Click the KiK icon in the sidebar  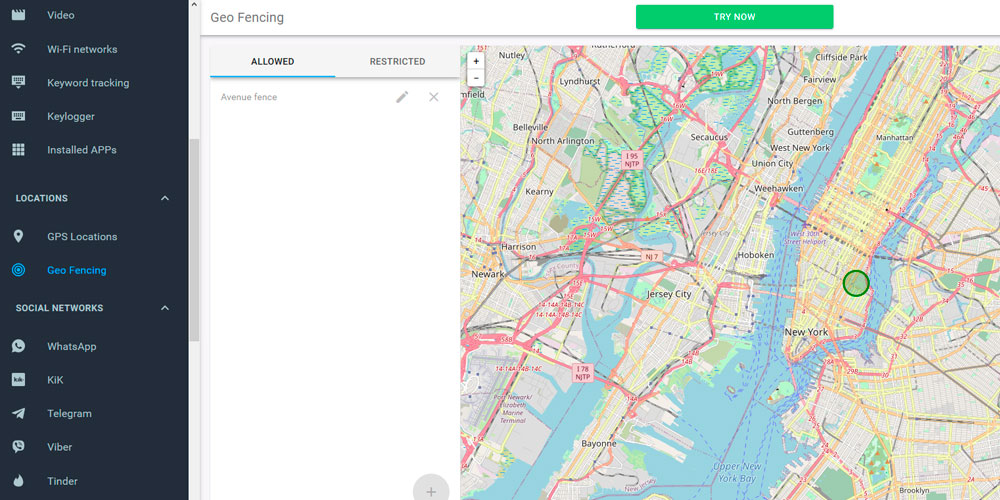(18, 380)
